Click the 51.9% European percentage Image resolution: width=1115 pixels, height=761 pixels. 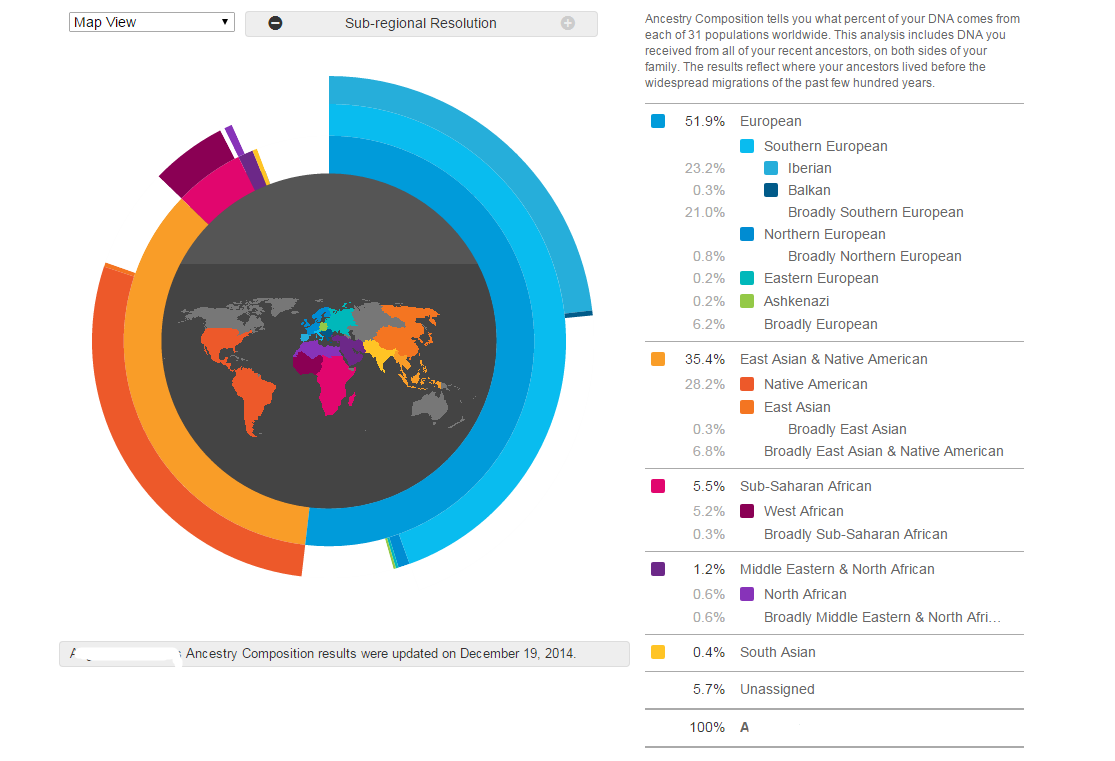click(x=705, y=121)
